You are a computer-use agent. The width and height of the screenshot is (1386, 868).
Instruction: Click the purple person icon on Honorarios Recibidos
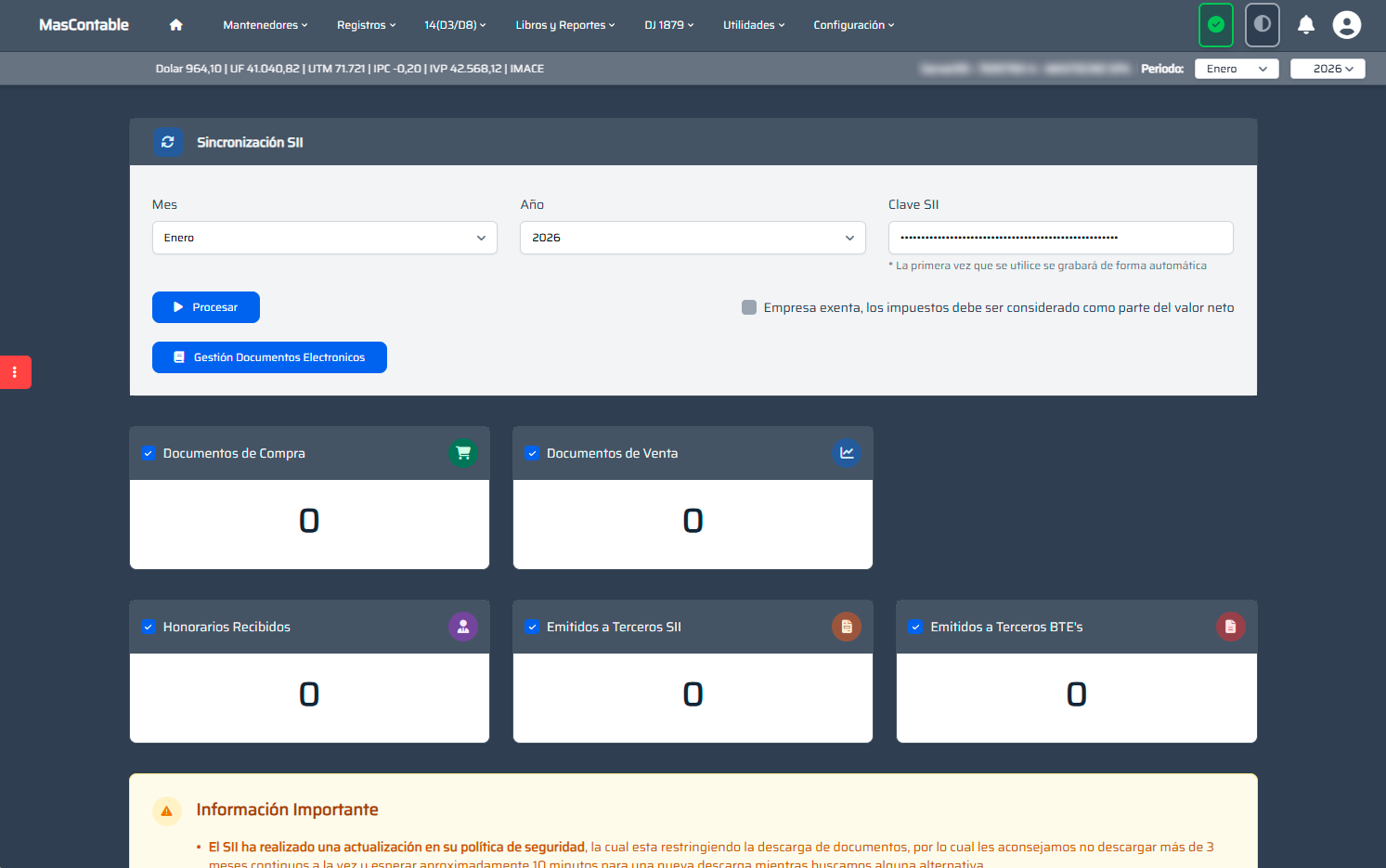click(x=463, y=627)
